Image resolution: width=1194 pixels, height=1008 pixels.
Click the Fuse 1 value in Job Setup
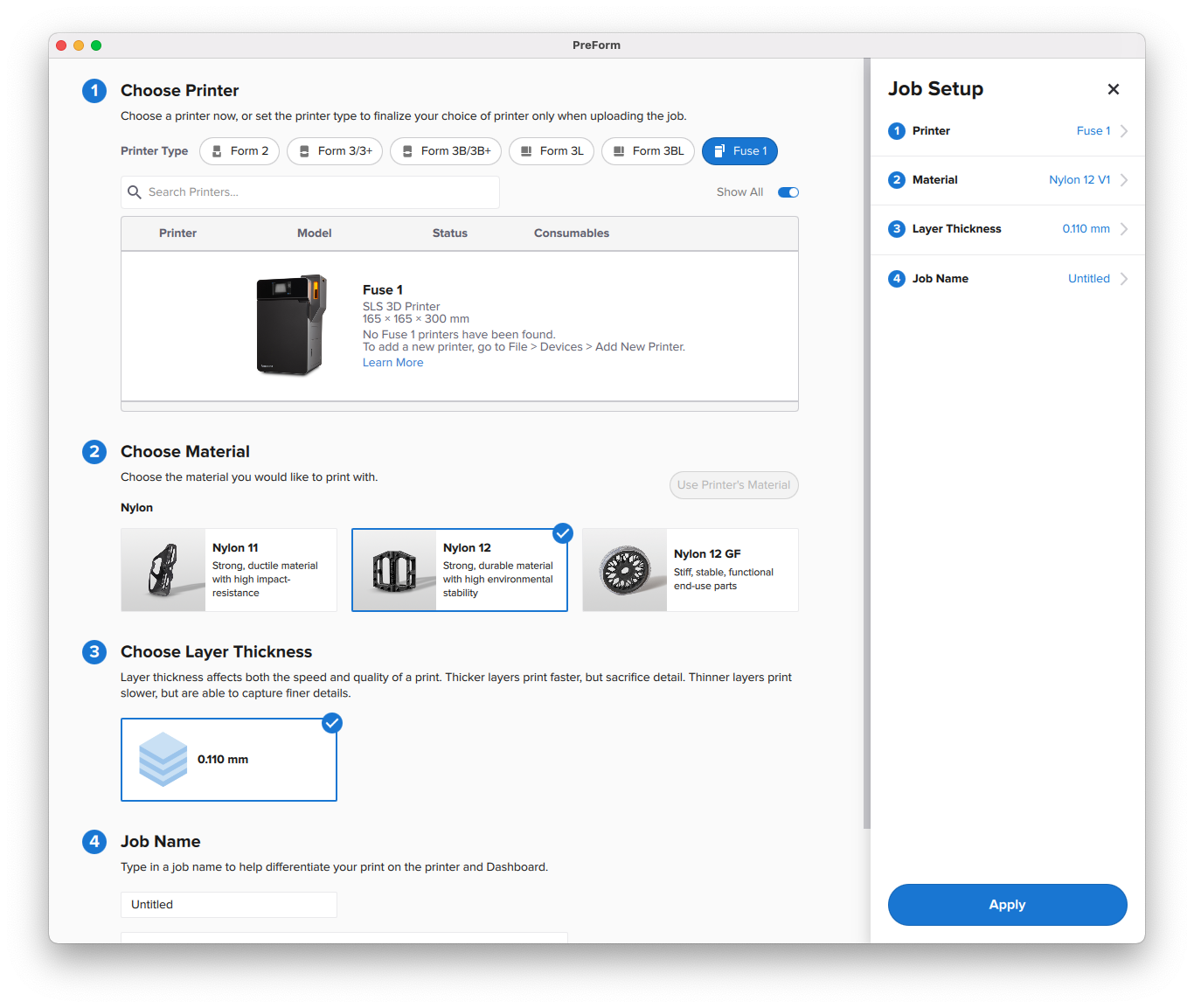click(1093, 131)
